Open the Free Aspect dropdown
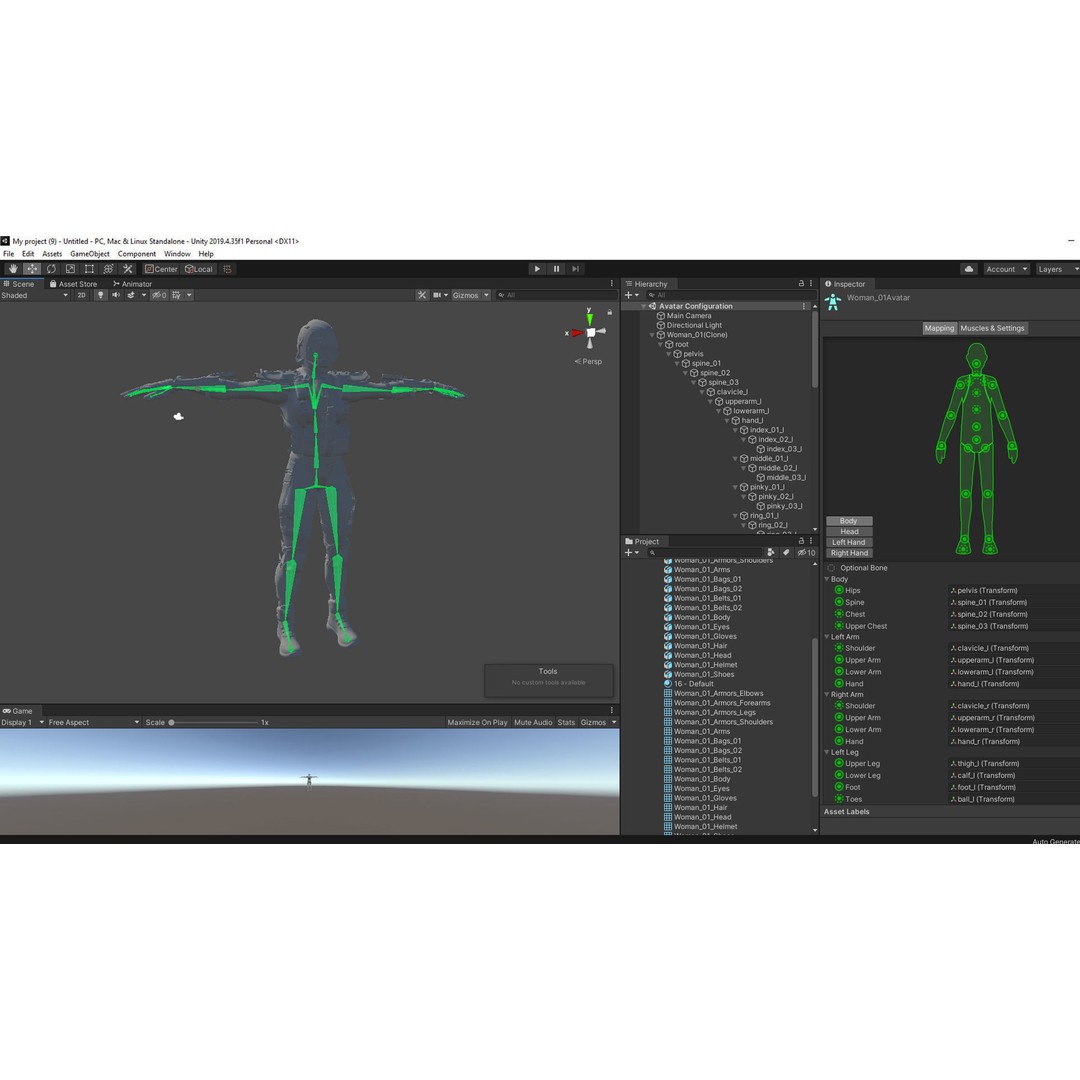Viewport: 1080px width, 1080px height. click(94, 723)
